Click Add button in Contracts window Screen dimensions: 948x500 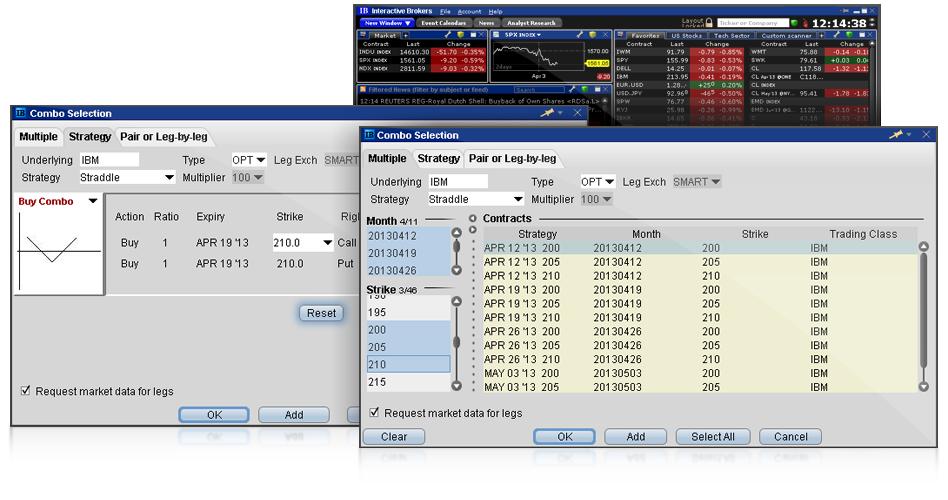(635, 437)
